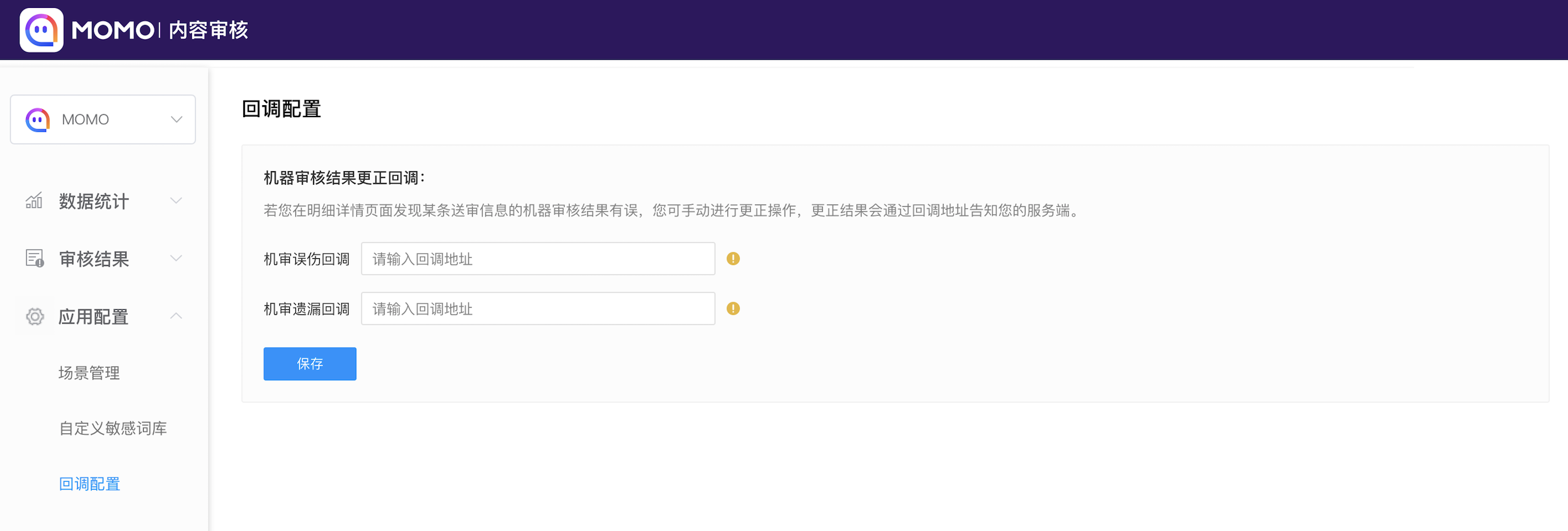Focus the 机审误伤回调 address input
Screen dimensions: 1568x531
[x=538, y=259]
